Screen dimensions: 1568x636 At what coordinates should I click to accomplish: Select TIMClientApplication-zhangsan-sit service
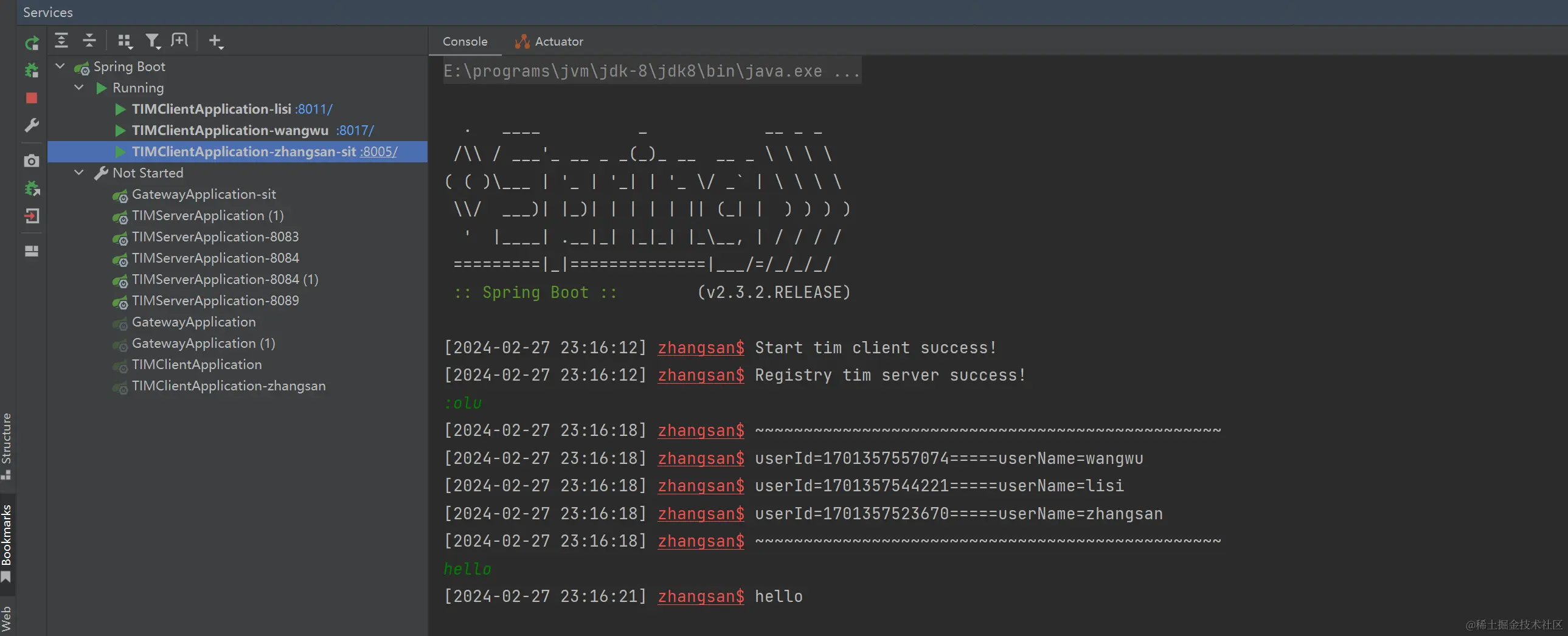tap(244, 151)
